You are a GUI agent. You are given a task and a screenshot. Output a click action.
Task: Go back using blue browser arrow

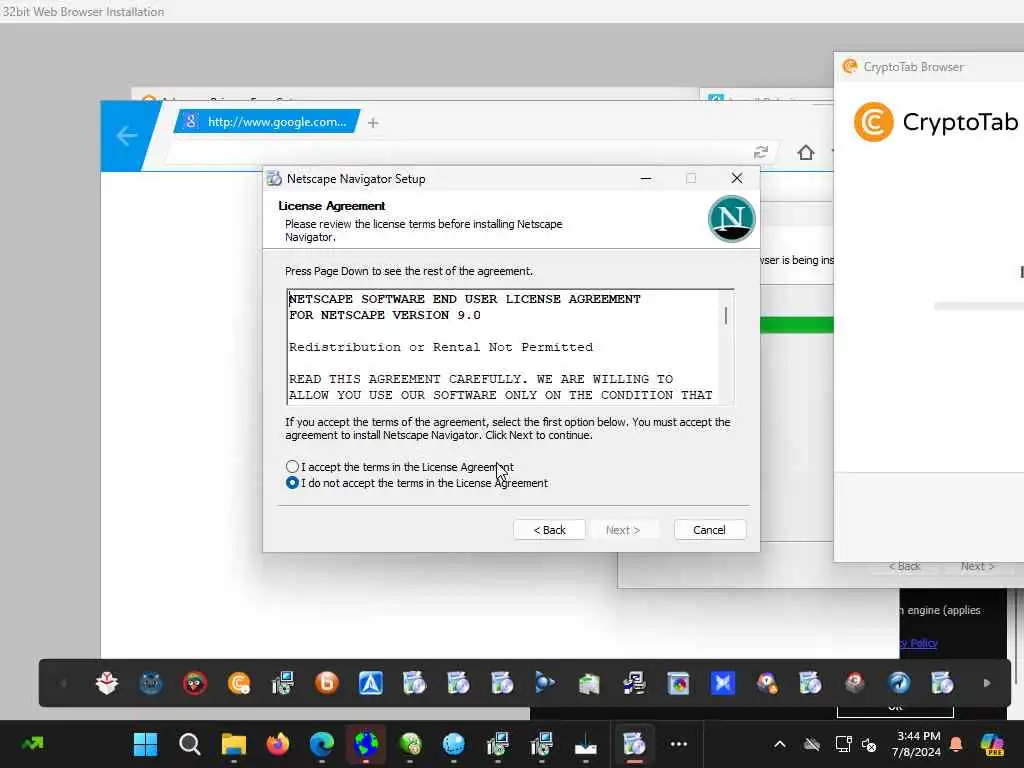126,136
